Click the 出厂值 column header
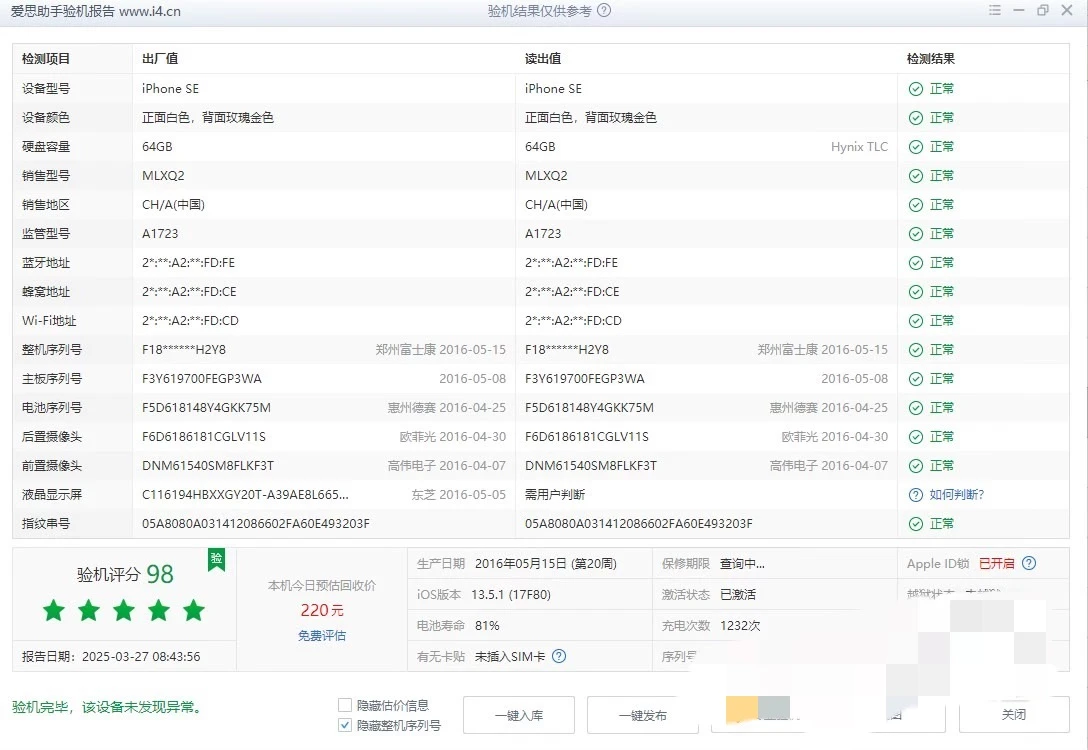1088x750 pixels. [160, 59]
